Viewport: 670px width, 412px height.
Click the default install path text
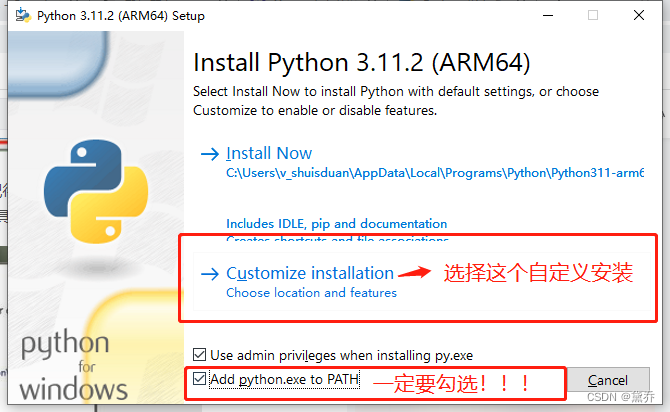pyautogui.click(x=435, y=173)
